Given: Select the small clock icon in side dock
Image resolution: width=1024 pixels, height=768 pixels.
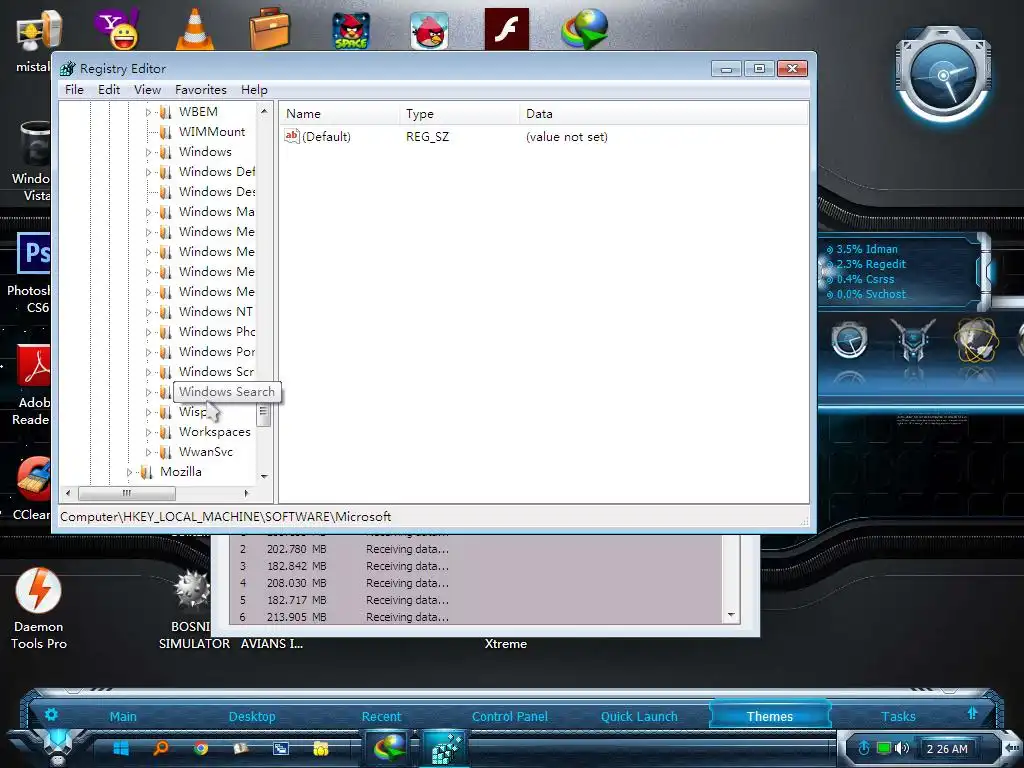Looking at the screenshot, I should 849,341.
